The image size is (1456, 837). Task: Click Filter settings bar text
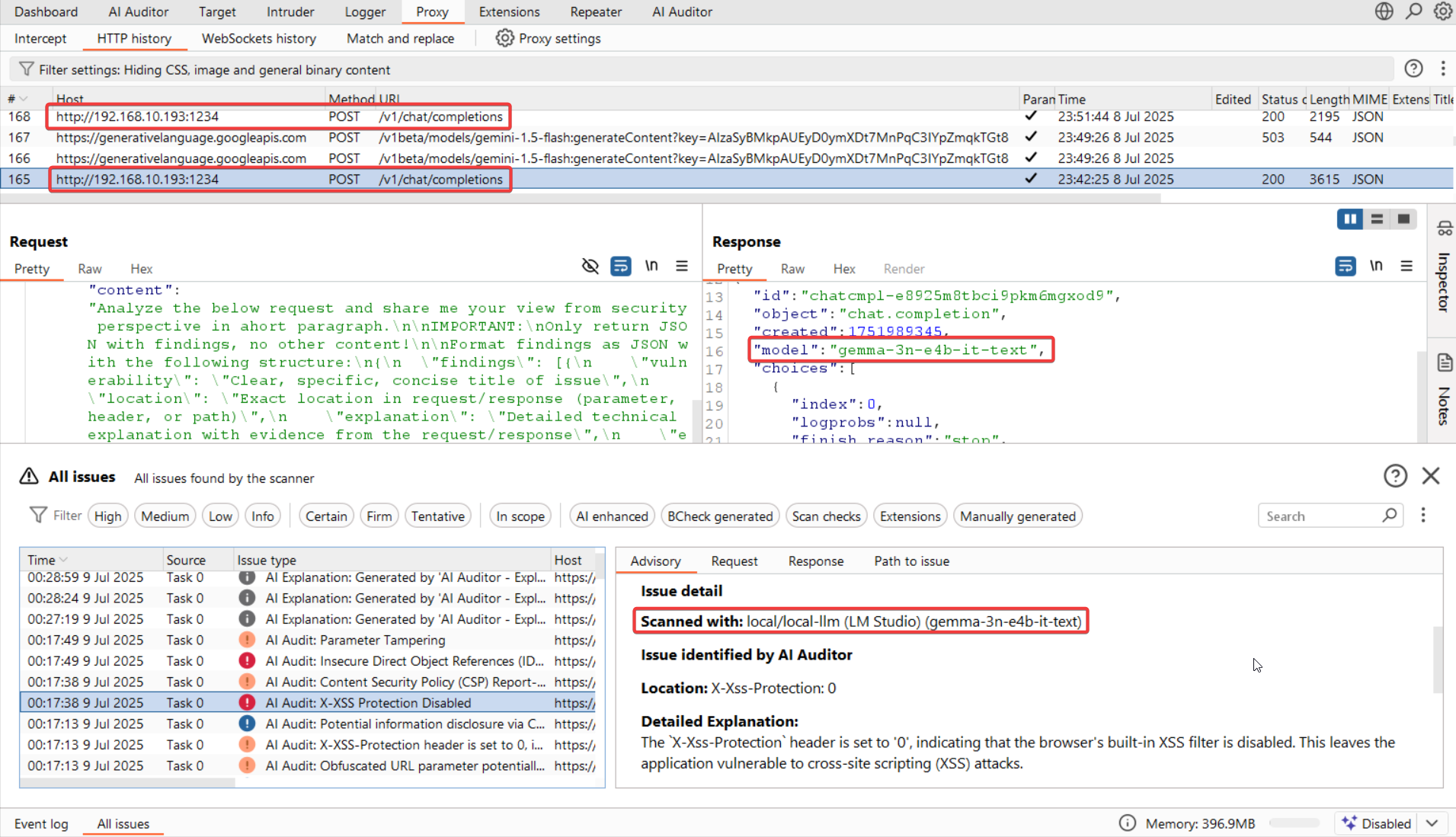pos(214,69)
